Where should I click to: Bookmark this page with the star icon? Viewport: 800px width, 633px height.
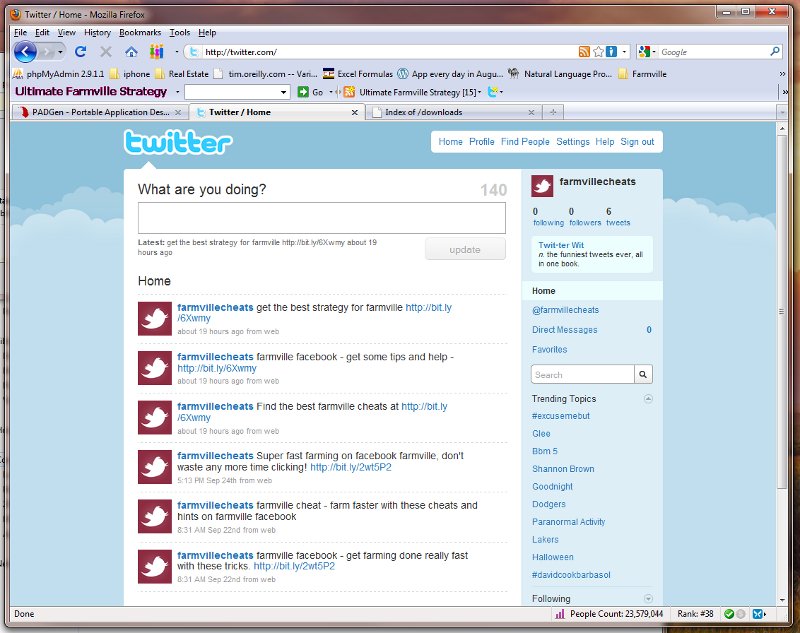(598, 52)
